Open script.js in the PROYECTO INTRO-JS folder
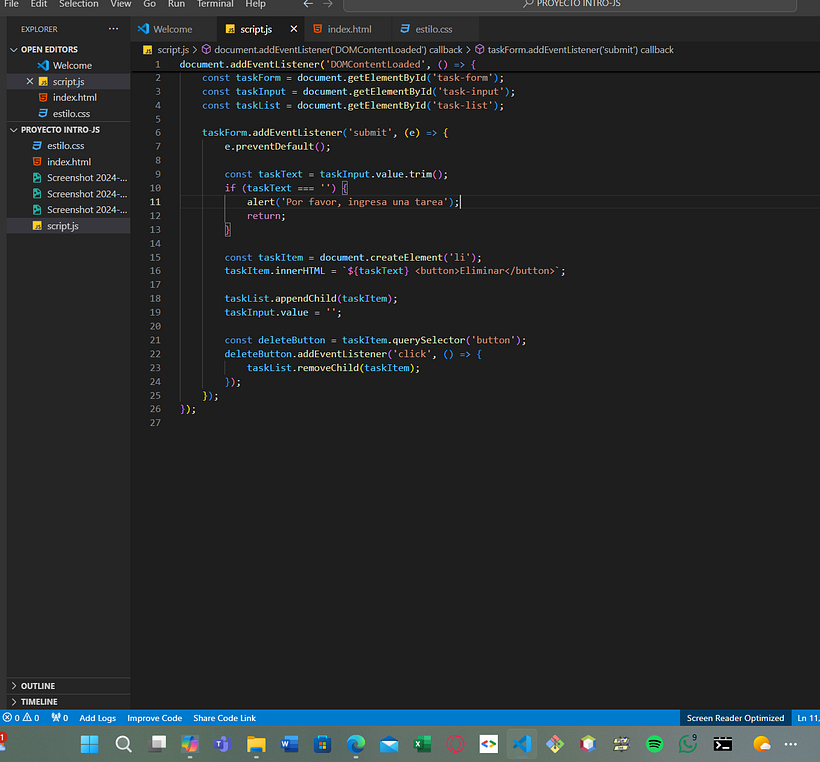The height and width of the screenshot is (762, 820). pyautogui.click(x=69, y=226)
